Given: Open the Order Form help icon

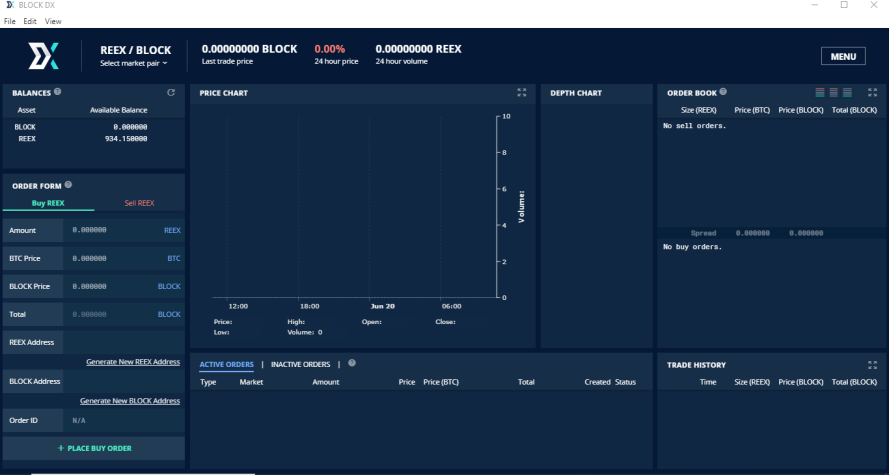Looking at the screenshot, I should click(x=68, y=185).
